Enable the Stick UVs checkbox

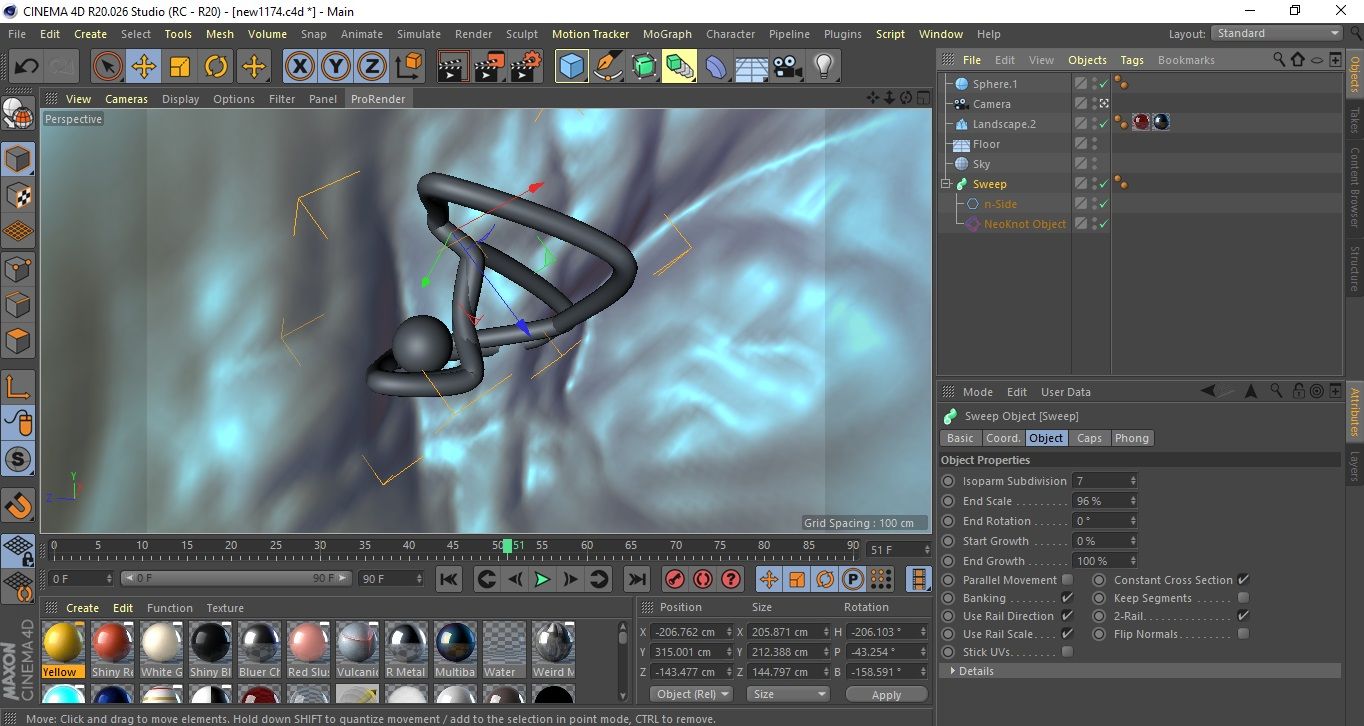click(x=1067, y=652)
